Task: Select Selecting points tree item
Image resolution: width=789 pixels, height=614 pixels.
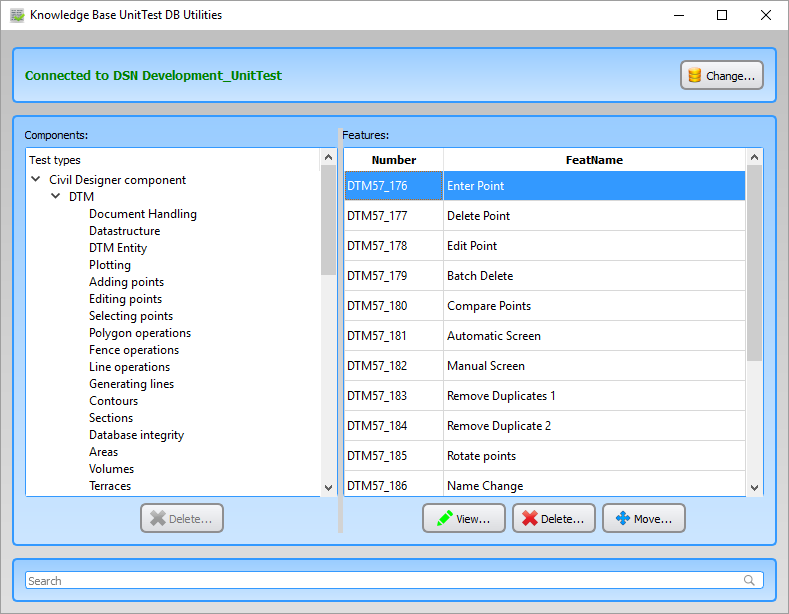Action: coord(131,316)
